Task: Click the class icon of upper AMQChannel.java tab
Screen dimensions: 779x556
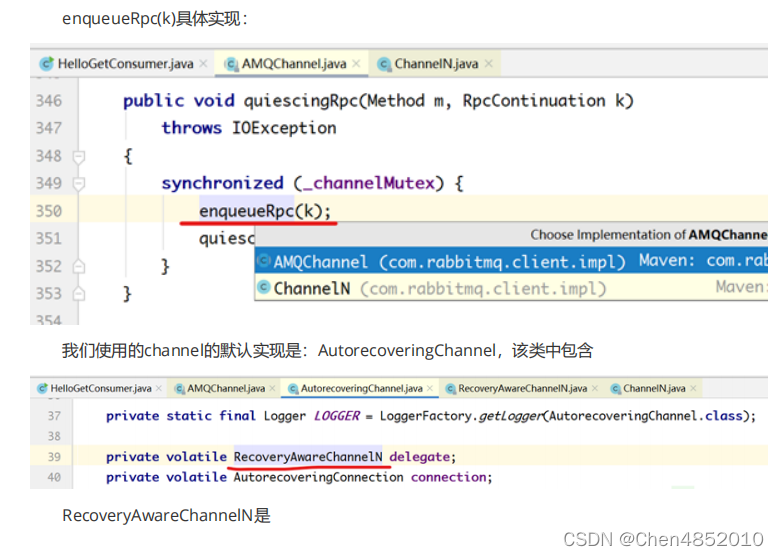Action: (x=231, y=64)
